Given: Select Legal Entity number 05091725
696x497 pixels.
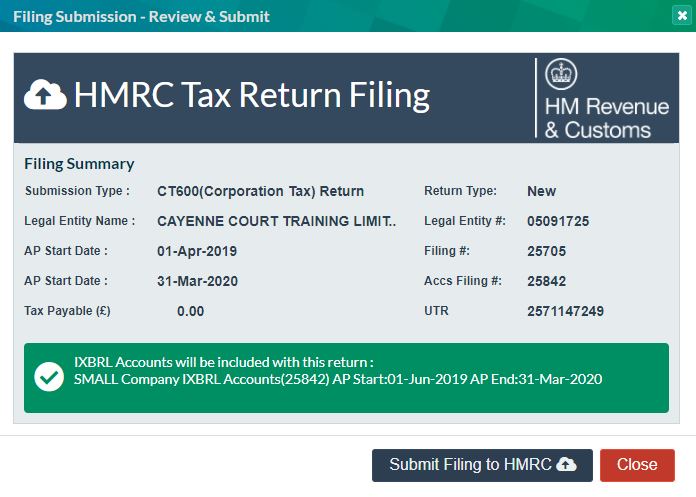Looking at the screenshot, I should 558,221.
